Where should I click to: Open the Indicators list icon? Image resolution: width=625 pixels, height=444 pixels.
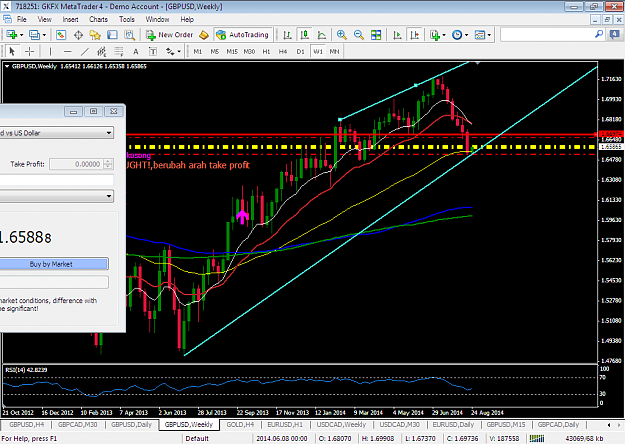click(x=434, y=35)
